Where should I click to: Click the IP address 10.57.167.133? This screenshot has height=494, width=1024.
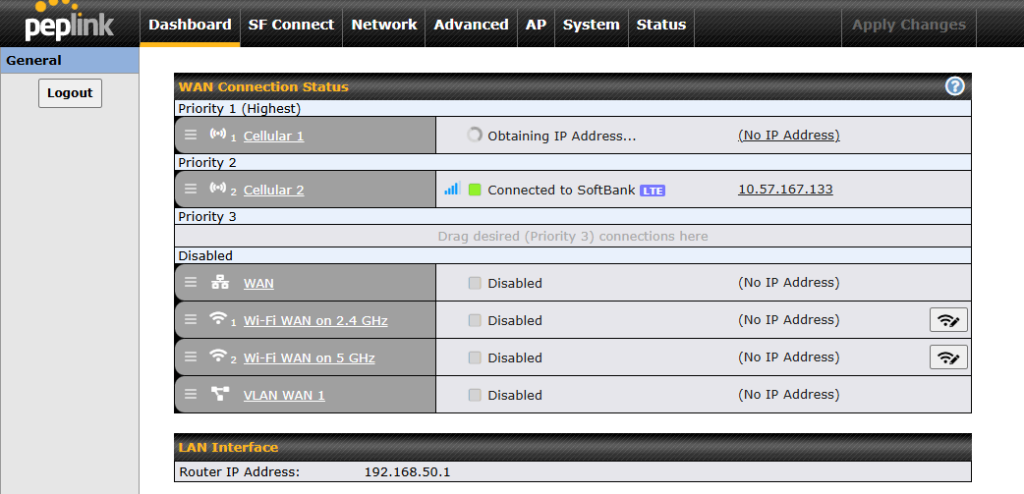(785, 189)
